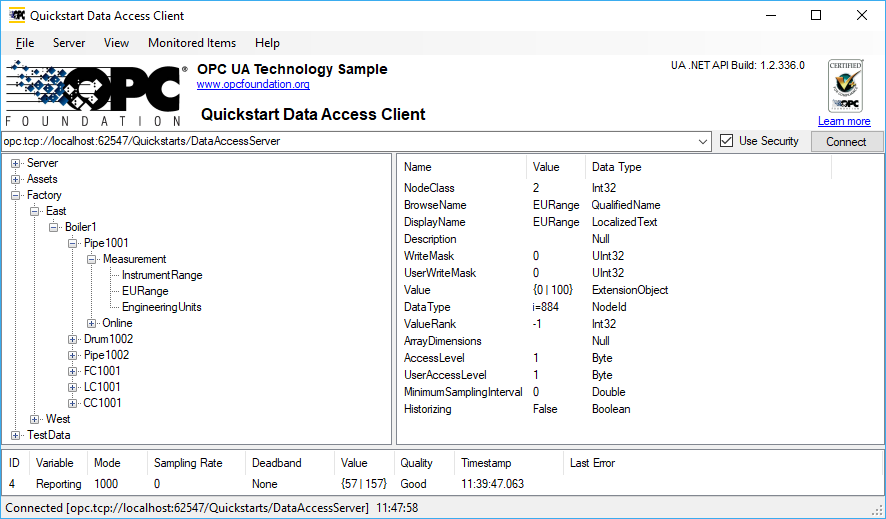Expand the Drum1002 node
The image size is (886, 519).
point(73,339)
